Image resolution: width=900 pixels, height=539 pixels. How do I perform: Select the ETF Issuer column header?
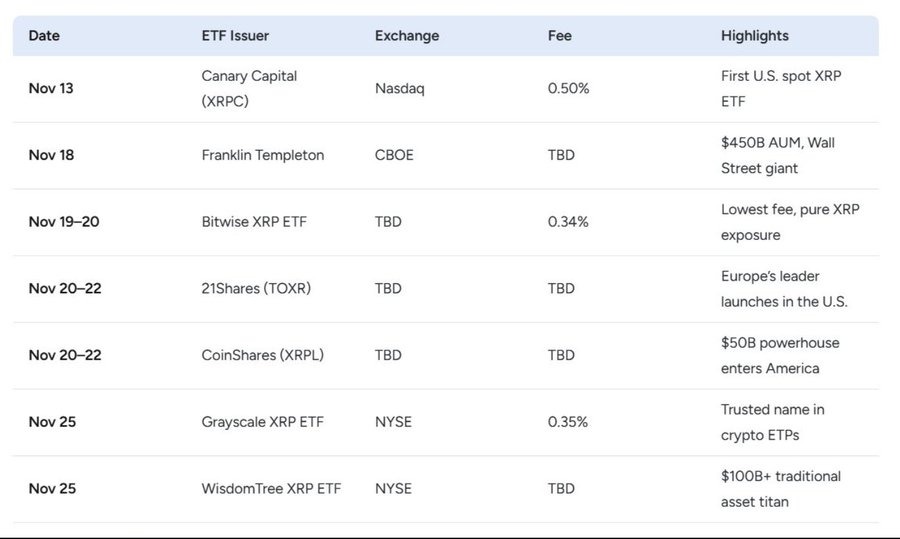[x=235, y=36]
